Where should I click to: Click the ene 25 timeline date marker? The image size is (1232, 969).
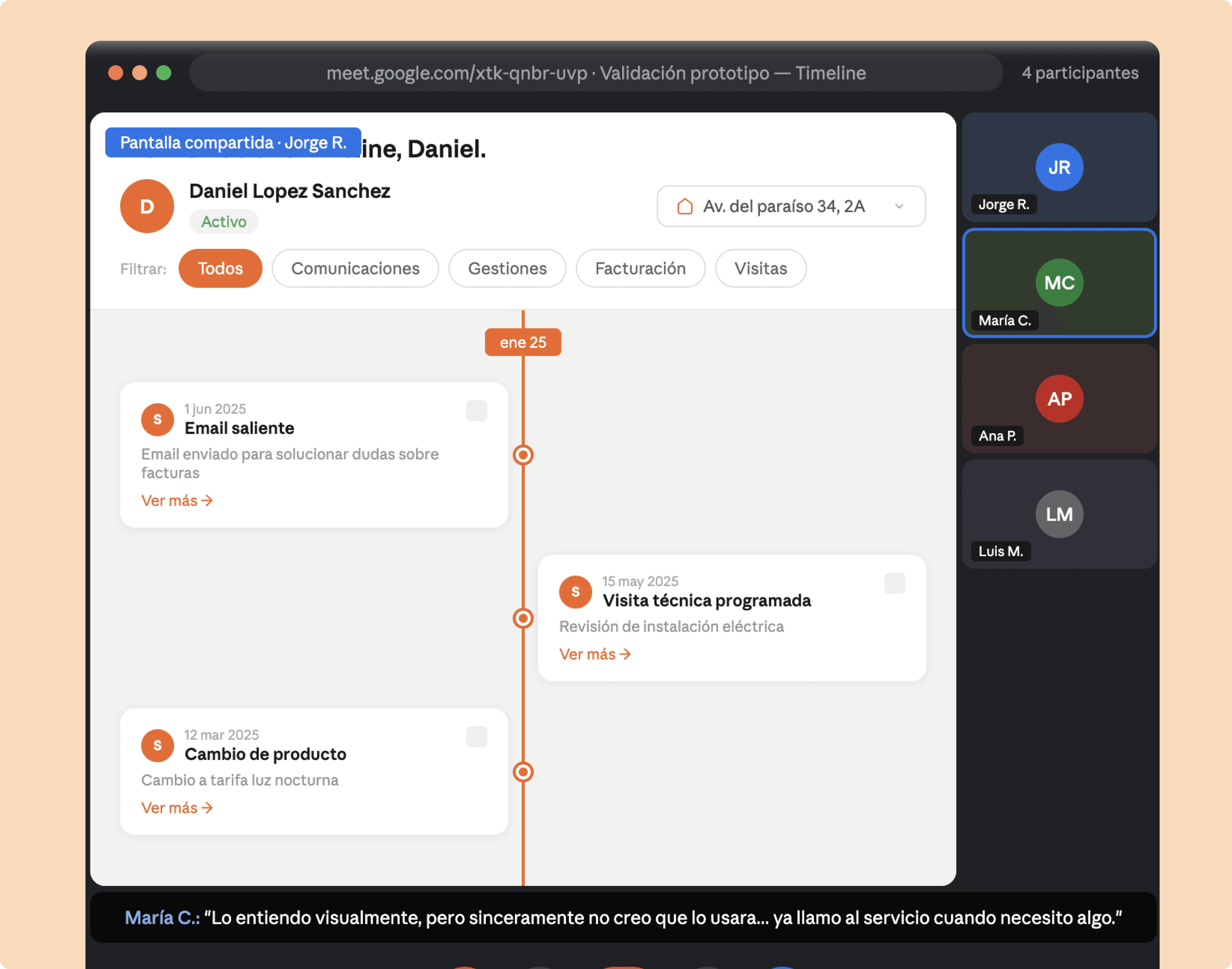(x=522, y=342)
